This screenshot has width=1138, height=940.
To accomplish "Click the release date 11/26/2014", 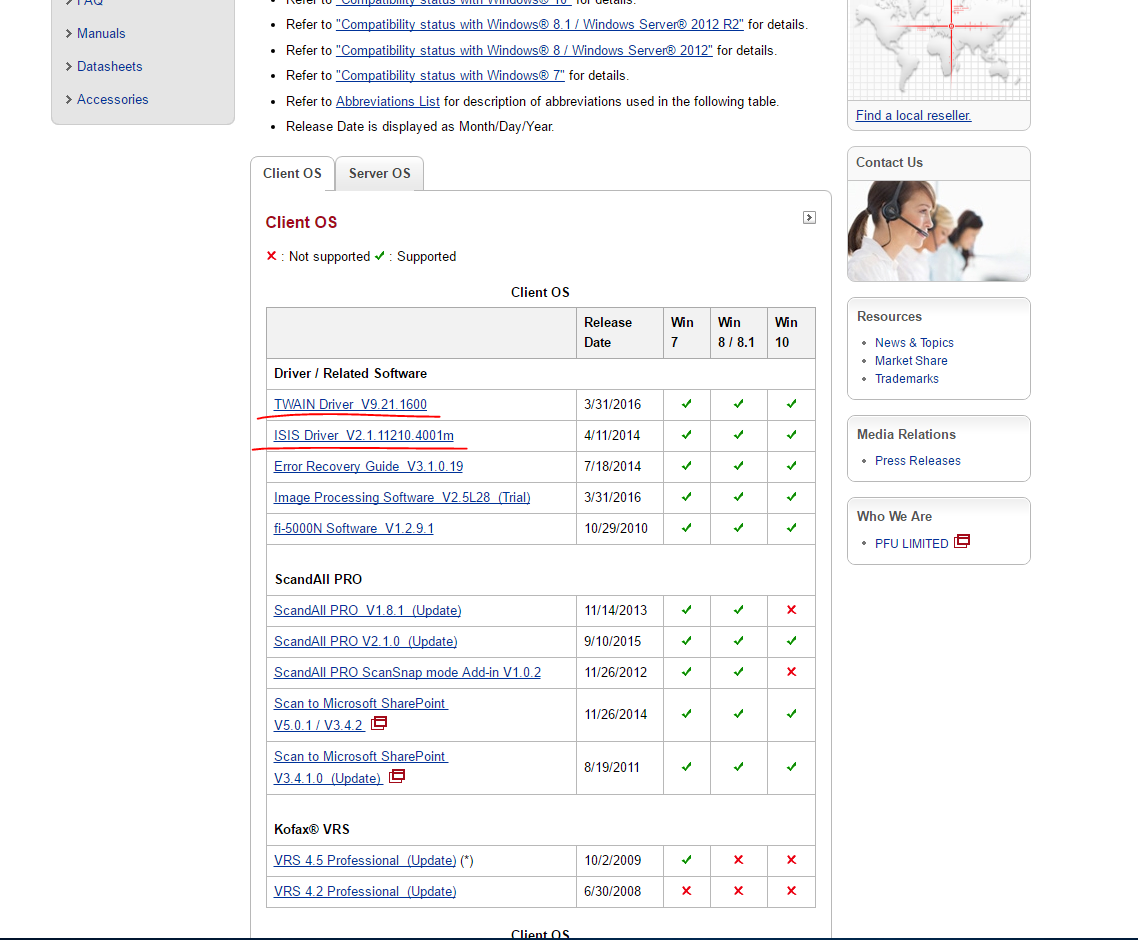I will (x=616, y=714).
